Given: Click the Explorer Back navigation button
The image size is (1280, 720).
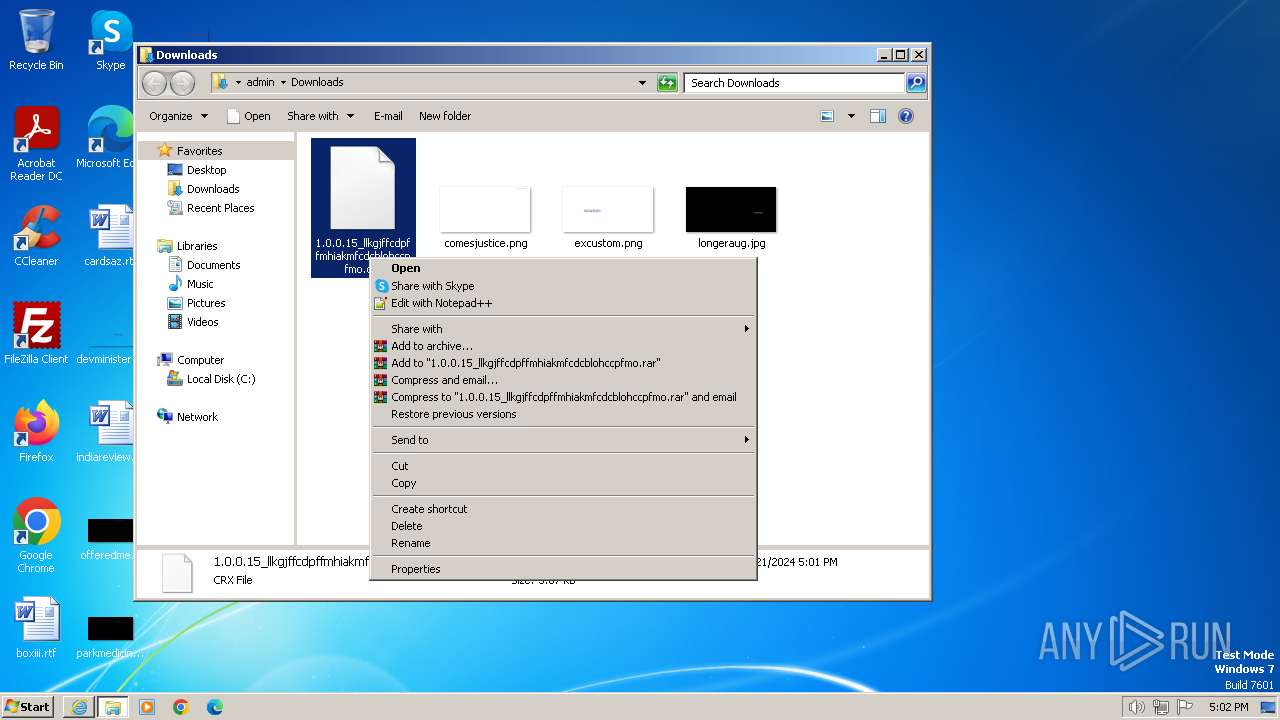Looking at the screenshot, I should pos(154,83).
